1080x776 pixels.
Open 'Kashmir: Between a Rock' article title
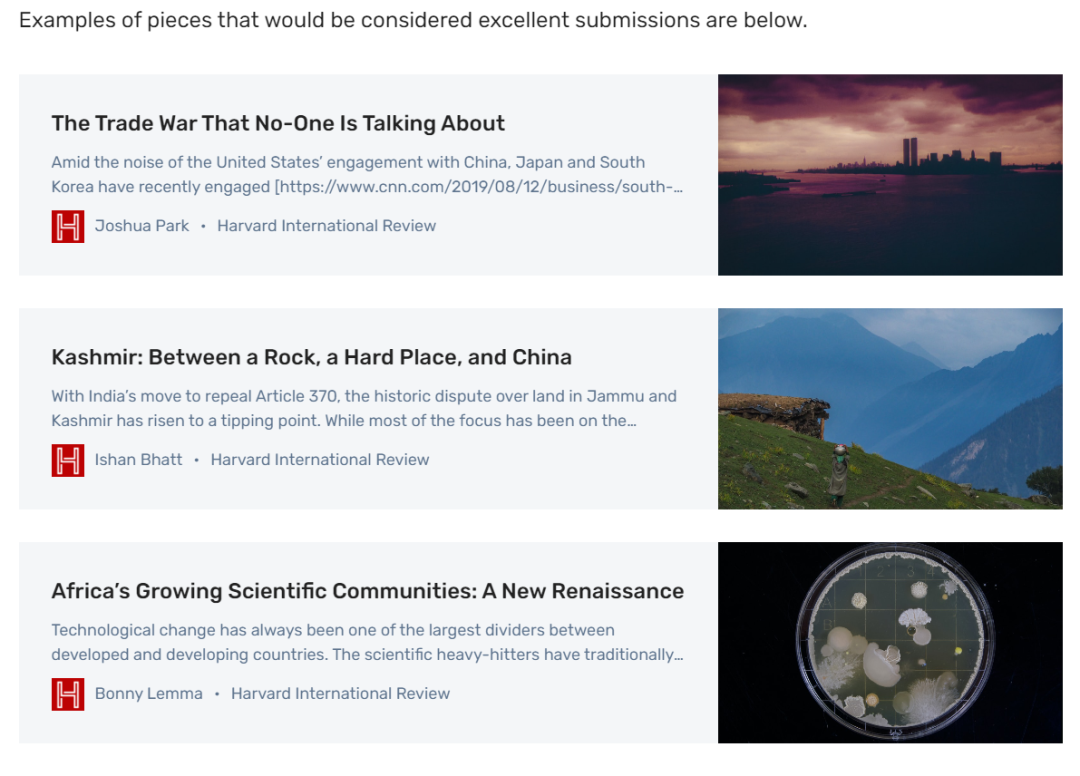coord(311,358)
